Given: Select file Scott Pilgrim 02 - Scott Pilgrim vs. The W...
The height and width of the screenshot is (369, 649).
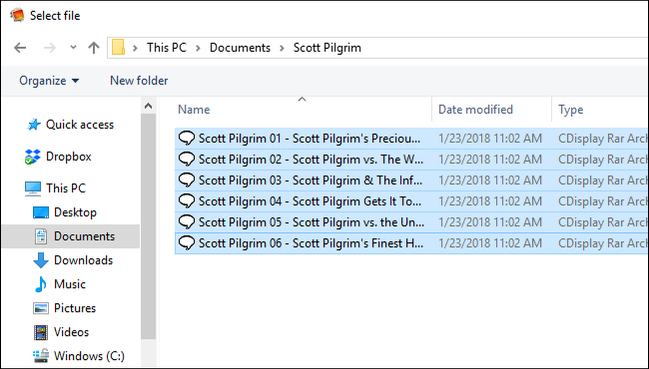Looking at the screenshot, I should coord(311,160).
